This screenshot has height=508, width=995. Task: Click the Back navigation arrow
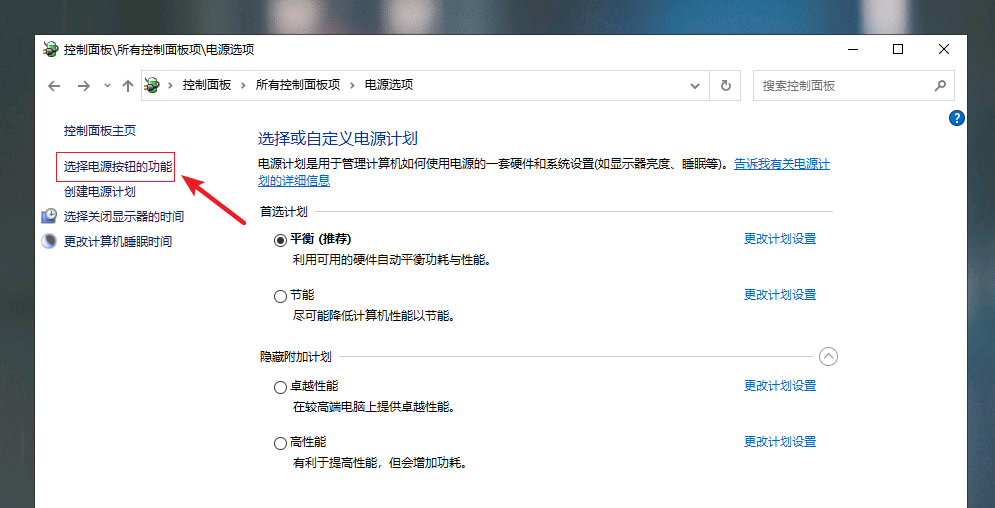click(54, 86)
